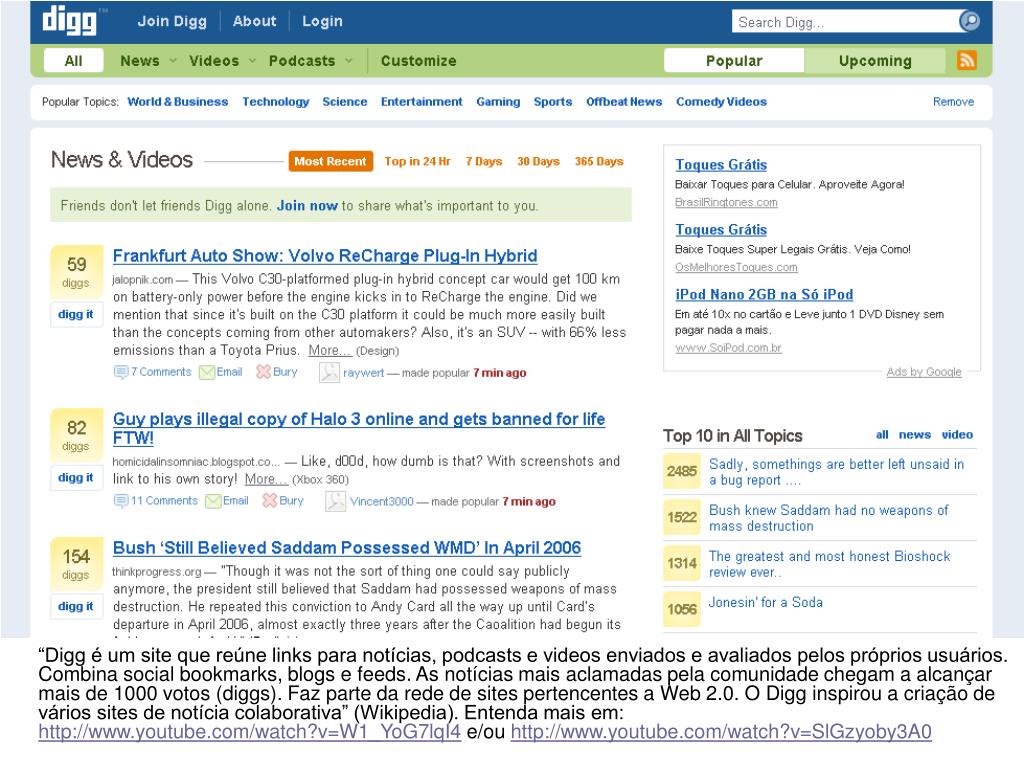The height and width of the screenshot is (768, 1024).
Task: Click Bury X icon on Volvo story
Action: coord(263,372)
